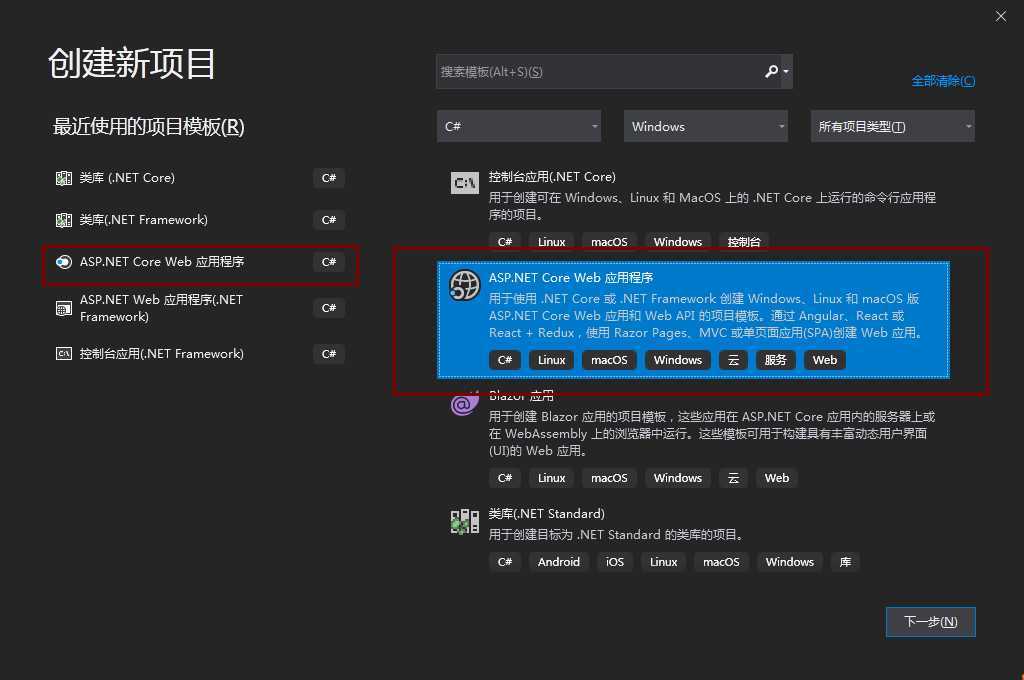Select the 控制台应用(.NET Core) template title
The width and height of the screenshot is (1024, 680).
pyautogui.click(x=552, y=176)
